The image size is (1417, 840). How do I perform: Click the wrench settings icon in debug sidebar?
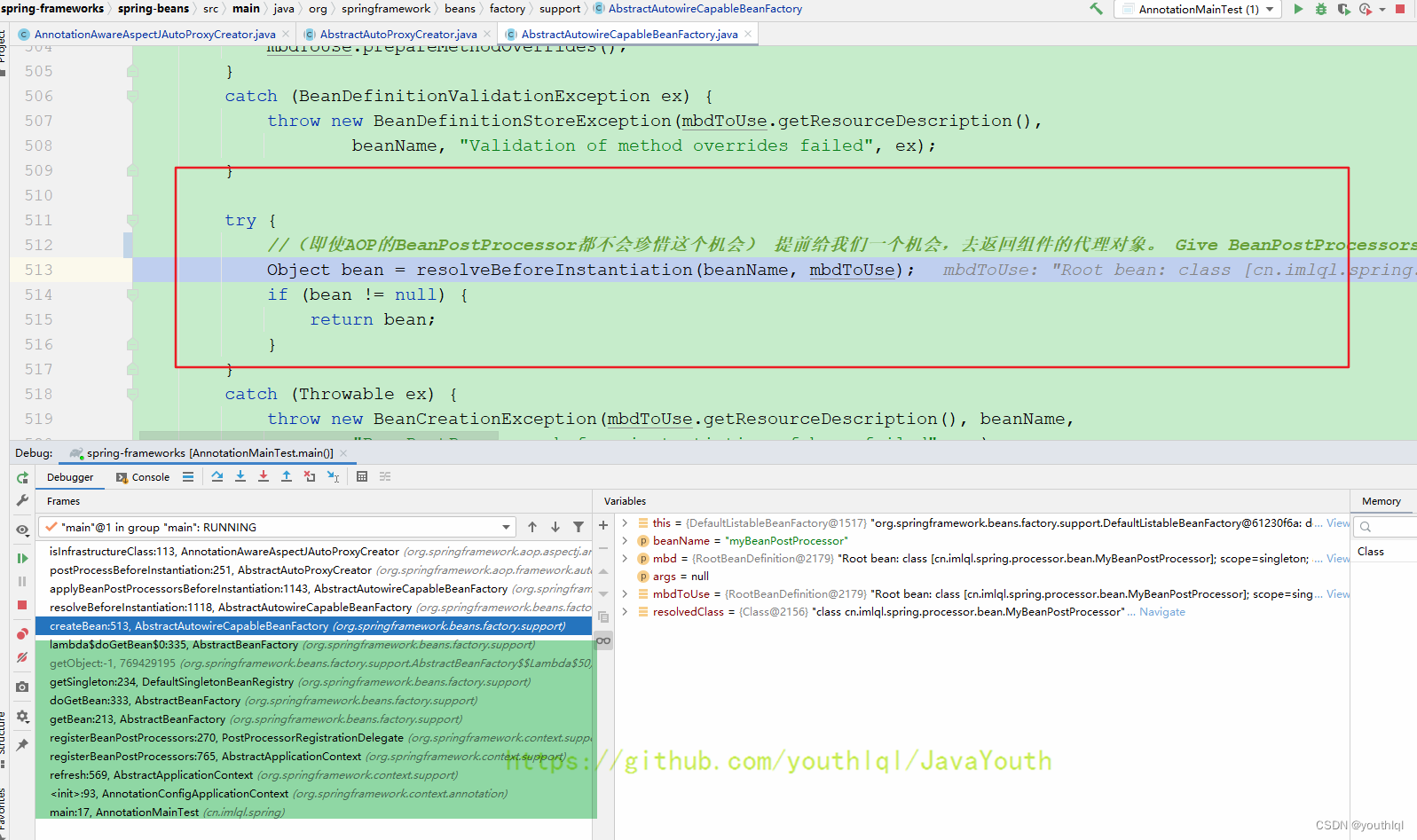[22, 501]
